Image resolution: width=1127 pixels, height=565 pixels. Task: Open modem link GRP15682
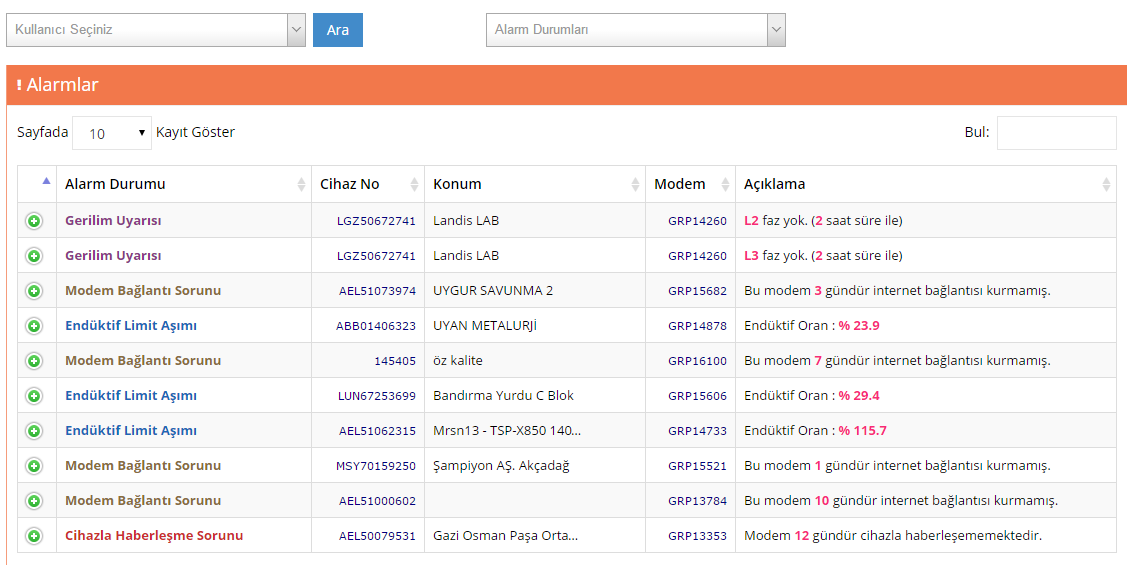point(697,291)
